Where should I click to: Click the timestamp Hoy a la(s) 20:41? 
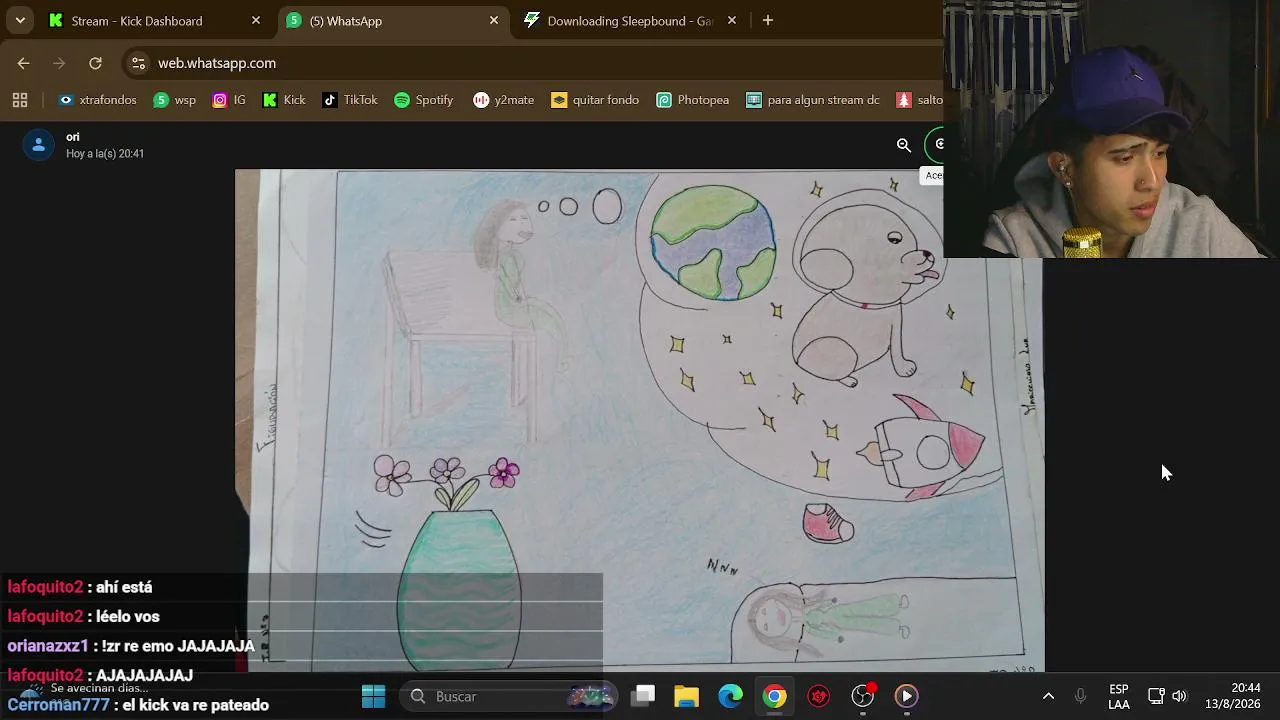[105, 154]
